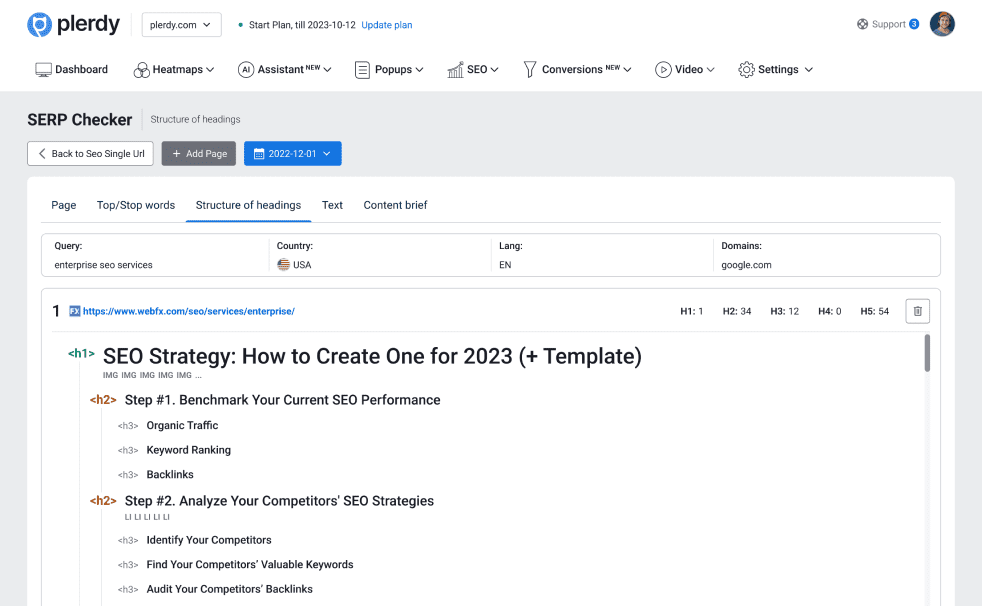Open the webfx.com enterprise URL link
This screenshot has height=606, width=982.
[x=188, y=311]
